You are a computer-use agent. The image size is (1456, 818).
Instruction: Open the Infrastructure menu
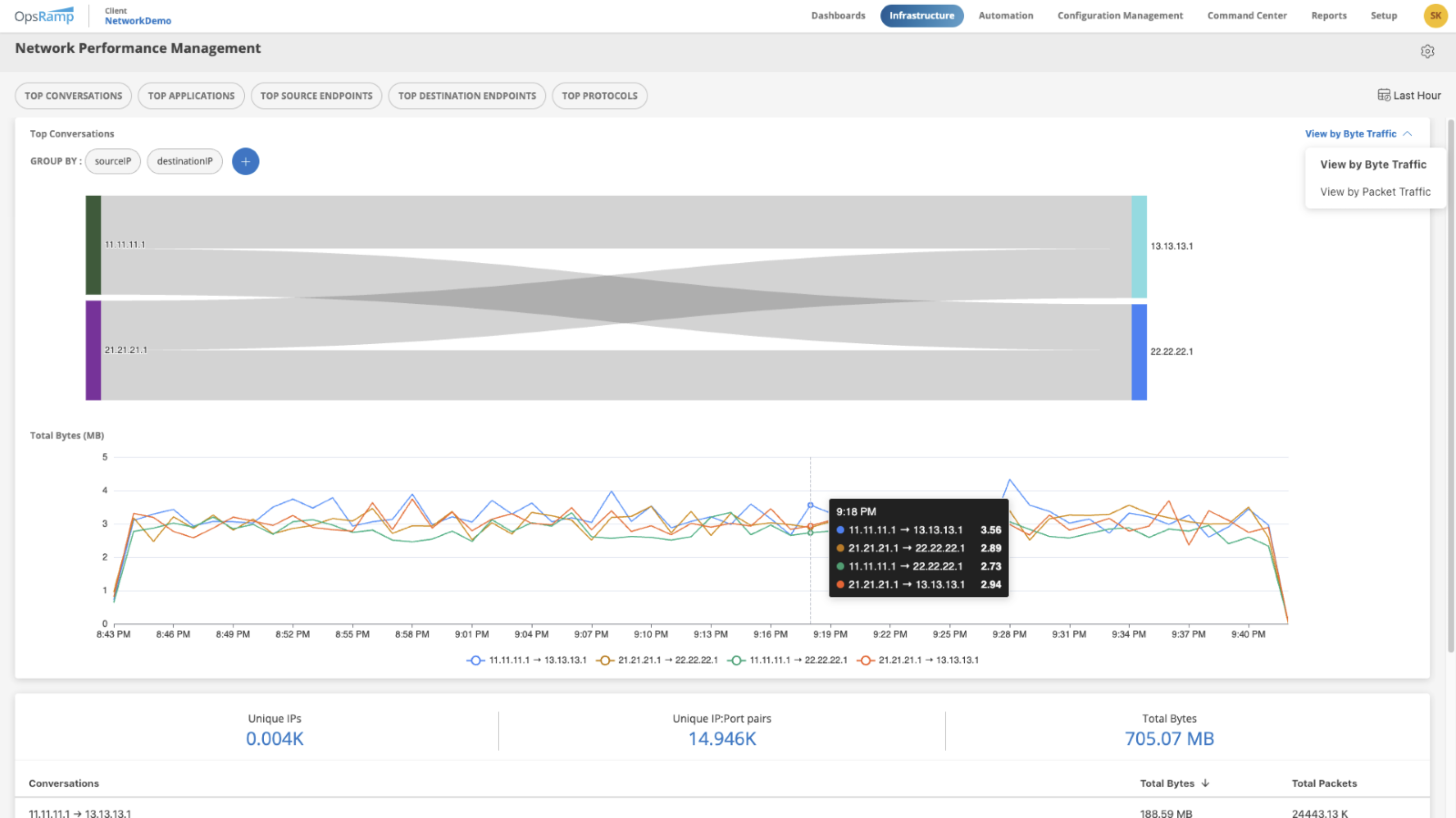click(x=921, y=16)
